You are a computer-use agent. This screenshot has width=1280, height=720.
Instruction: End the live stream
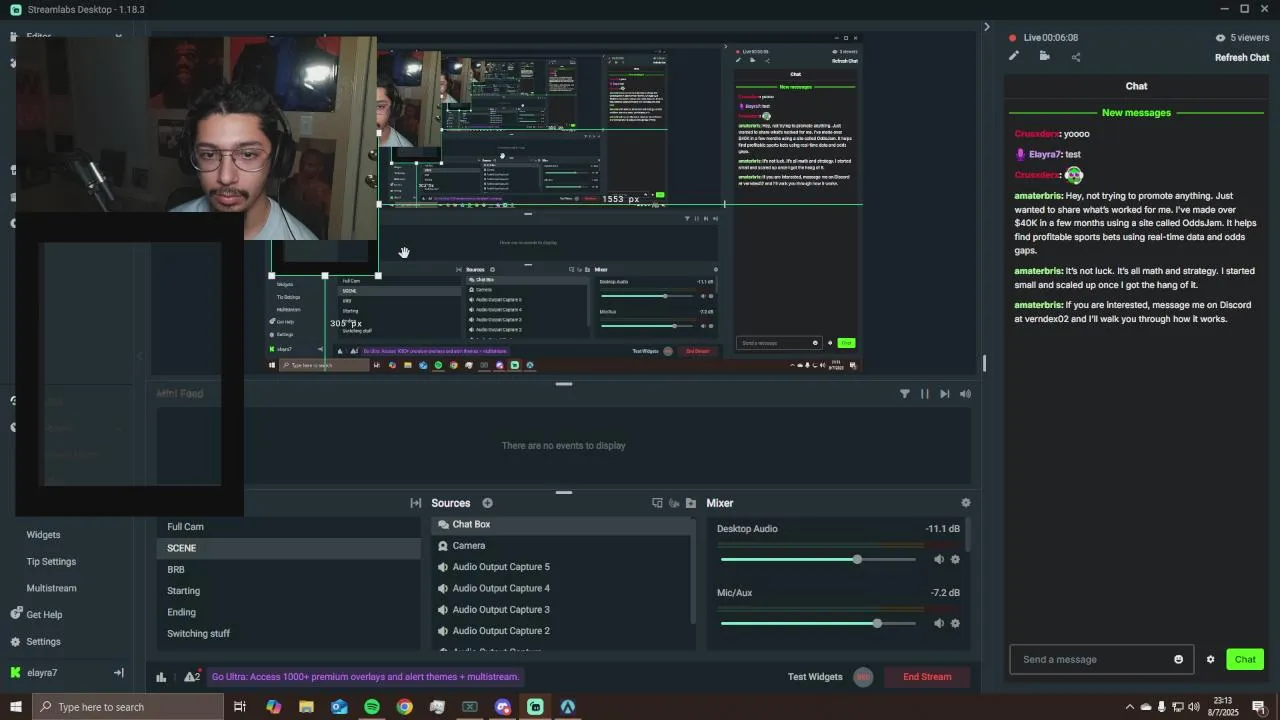coord(927,677)
